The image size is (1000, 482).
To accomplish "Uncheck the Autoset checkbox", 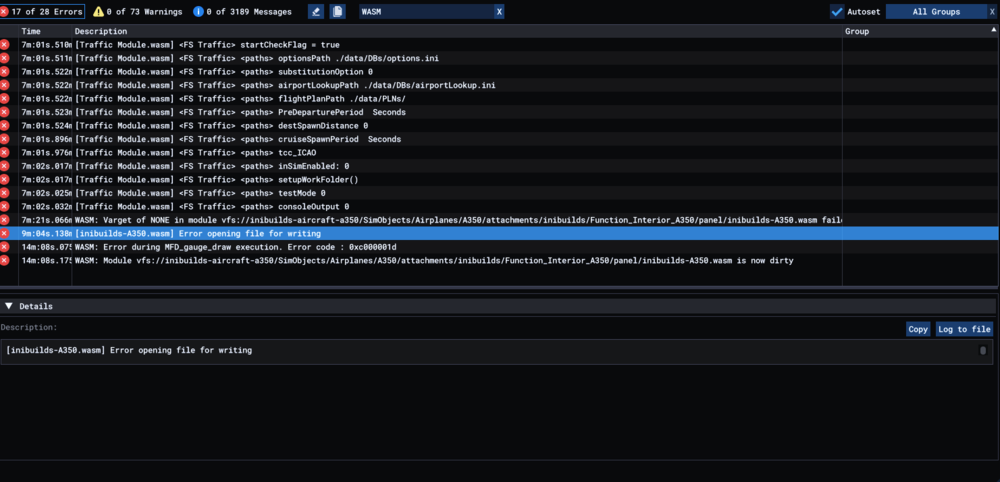I will pos(837,12).
